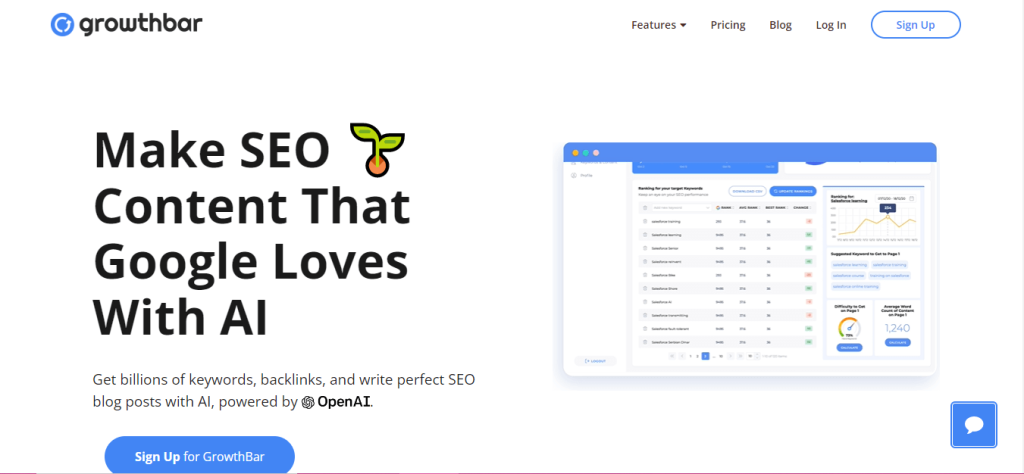Click the caret arrow beside Features

[x=683, y=25]
